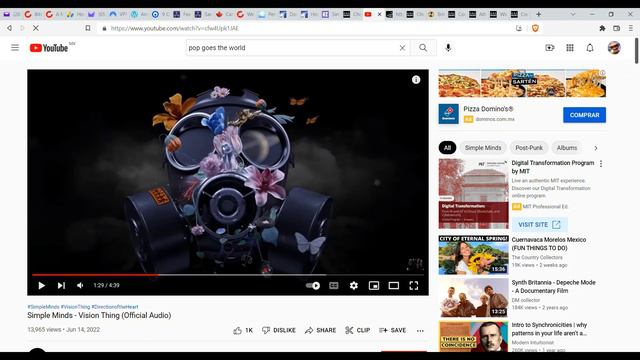
Task: Open Synth Britannia Depeche Mode documentary title
Action: click(x=553, y=287)
